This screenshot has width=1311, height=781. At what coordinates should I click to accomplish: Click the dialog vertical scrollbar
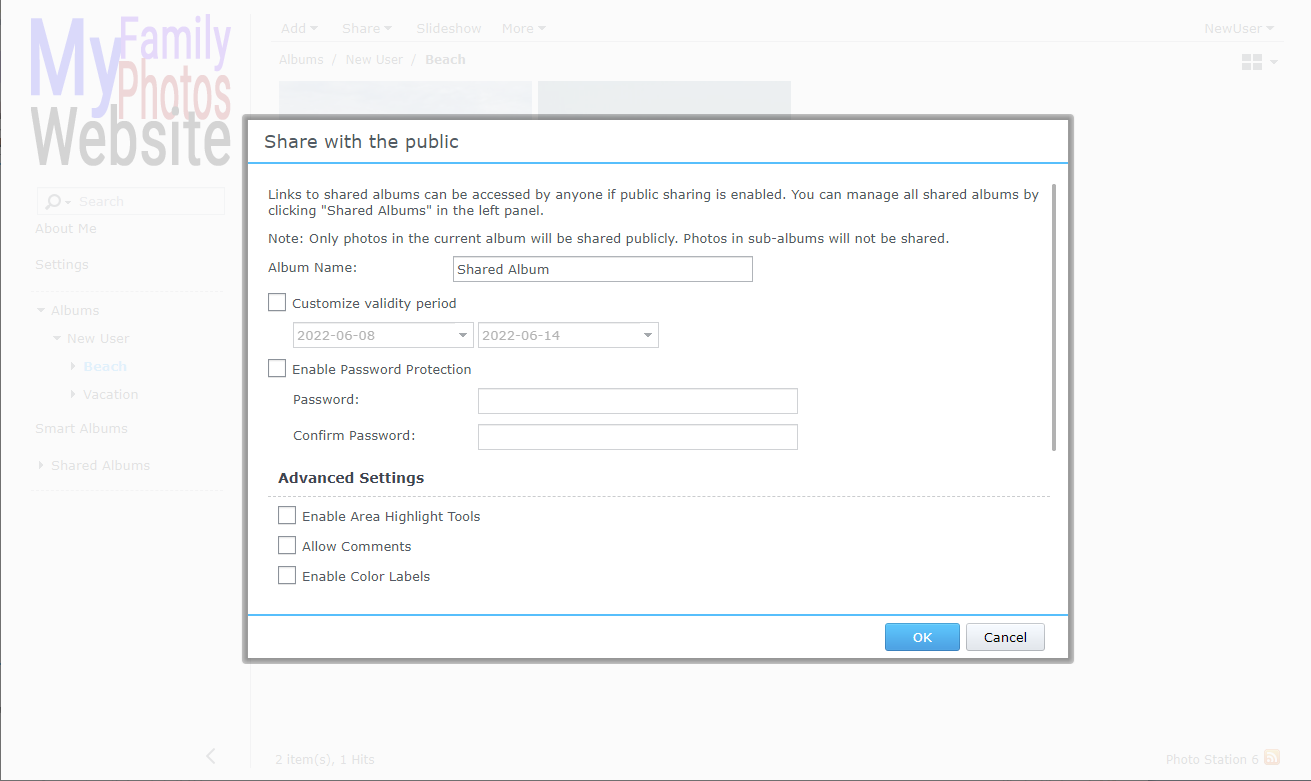1054,317
